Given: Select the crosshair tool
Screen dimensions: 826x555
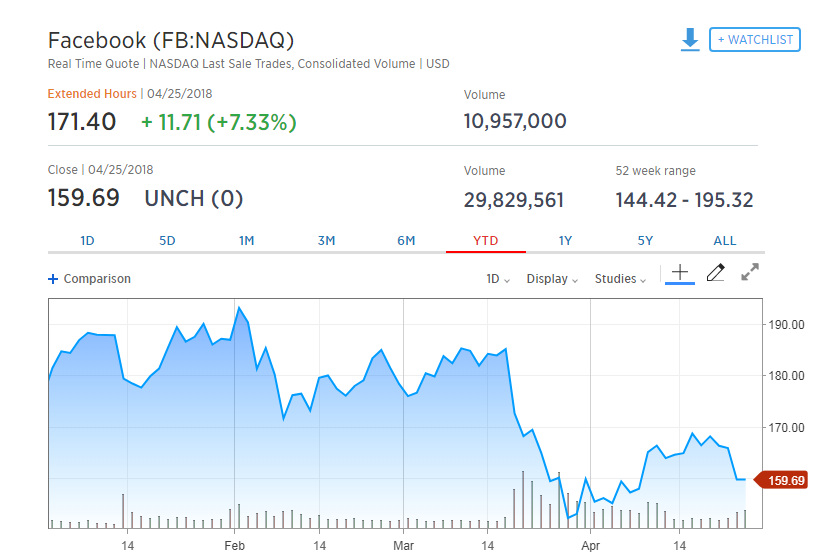Looking at the screenshot, I should click(680, 272).
